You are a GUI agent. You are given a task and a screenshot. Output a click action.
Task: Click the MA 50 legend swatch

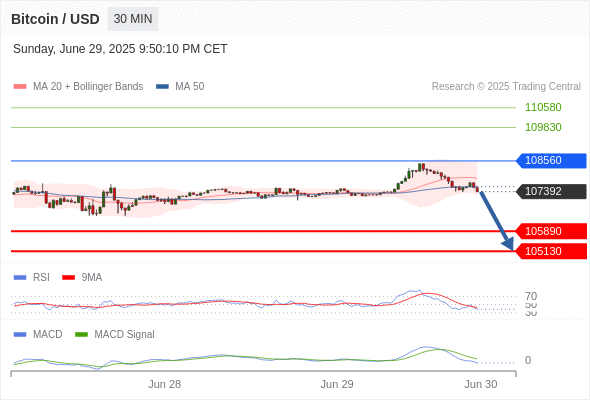(162, 87)
